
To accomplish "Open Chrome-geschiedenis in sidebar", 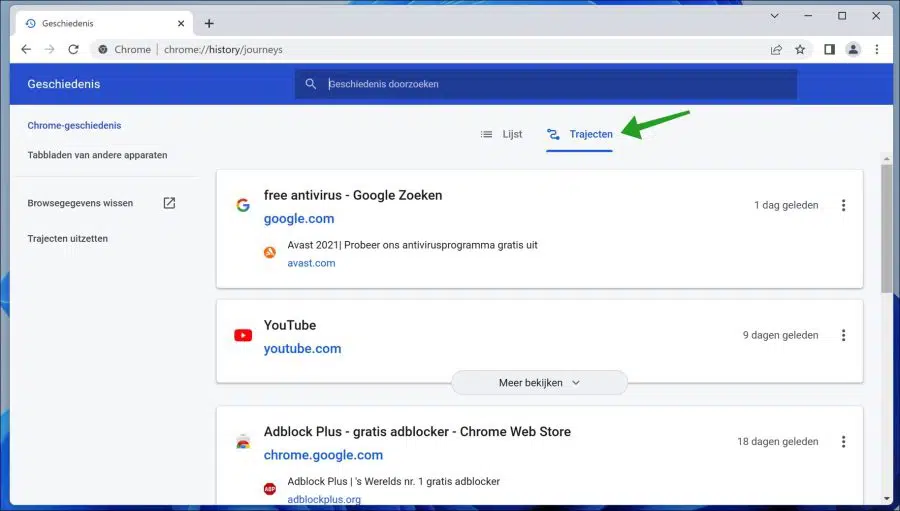I will [x=74, y=125].
